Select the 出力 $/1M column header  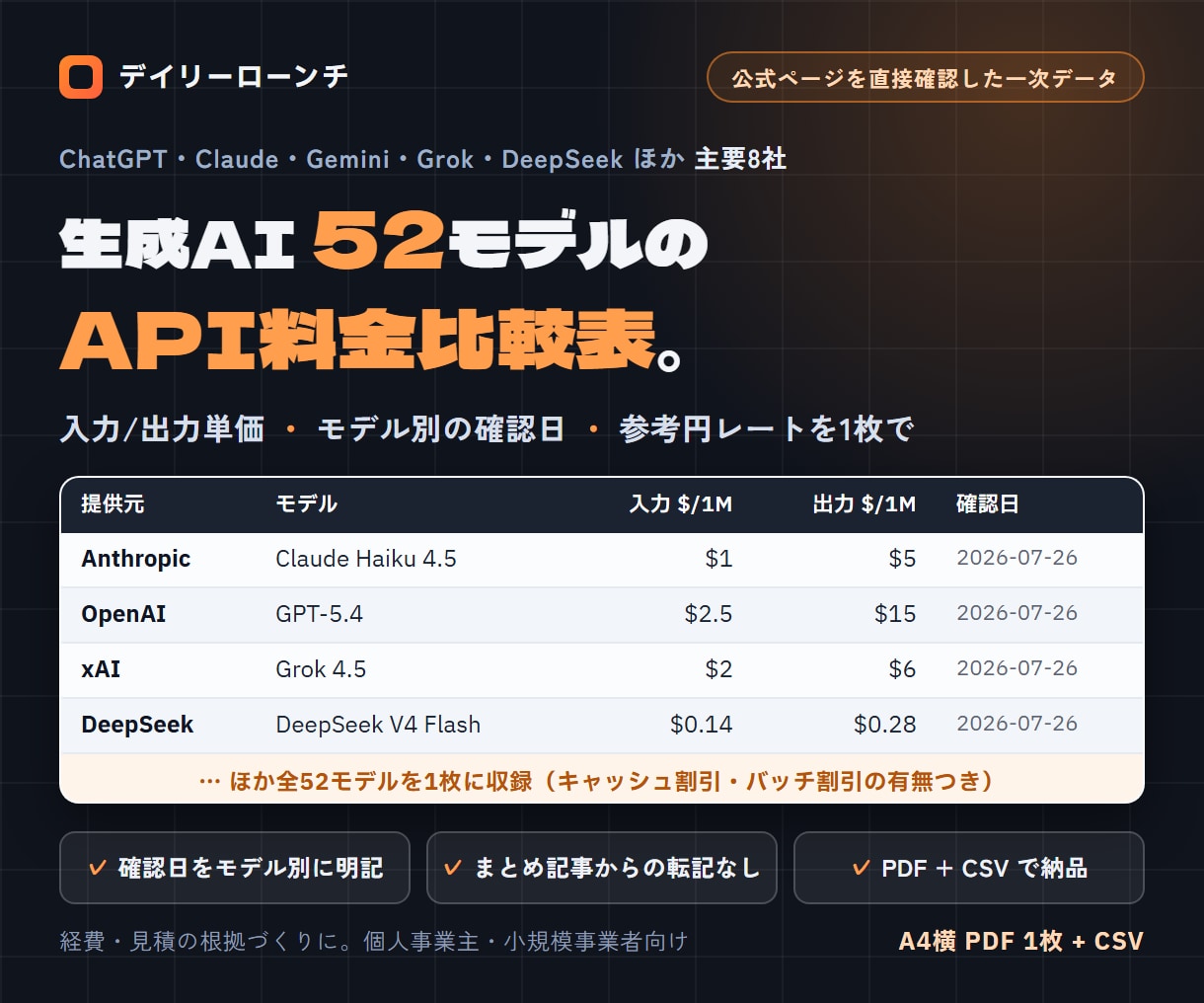[865, 504]
